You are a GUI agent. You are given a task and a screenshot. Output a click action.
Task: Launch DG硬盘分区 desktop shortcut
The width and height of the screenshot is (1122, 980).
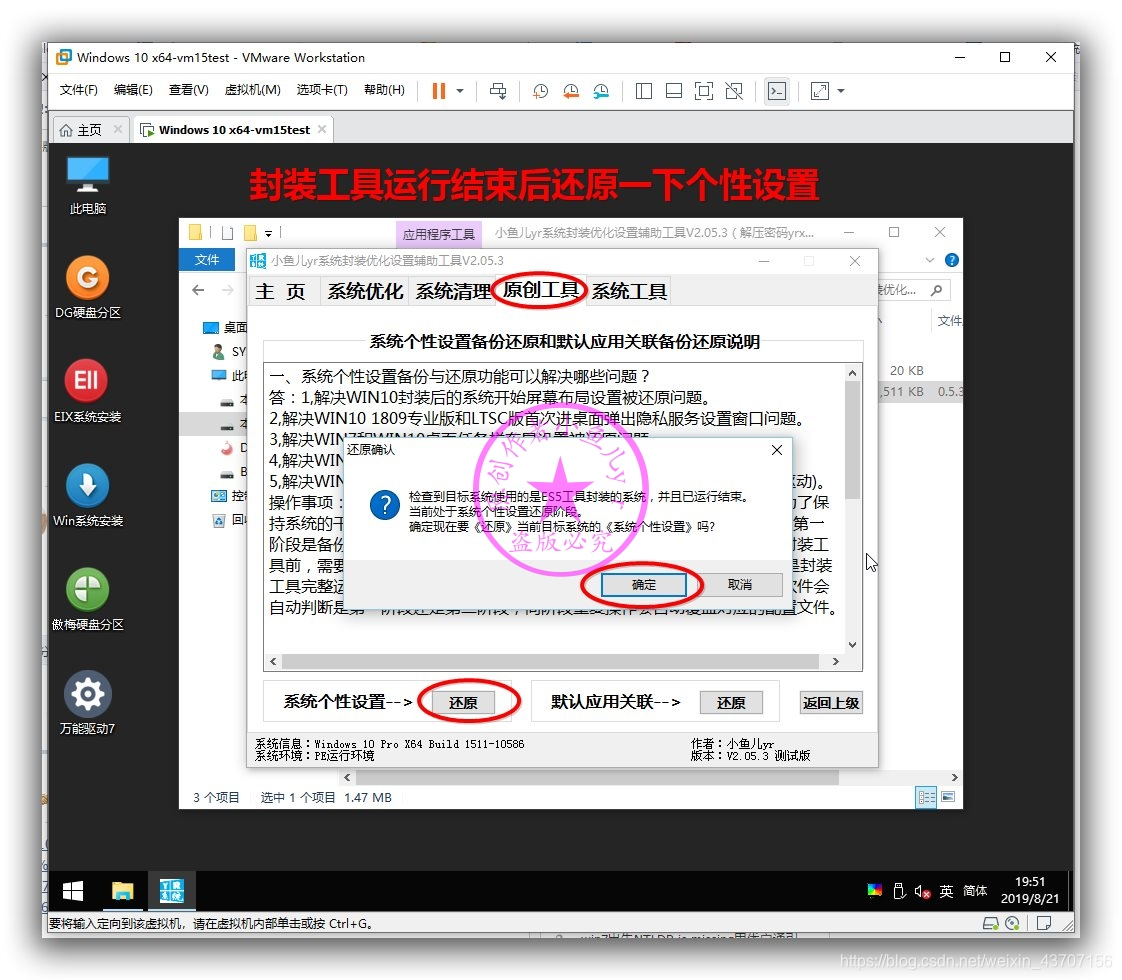click(87, 287)
